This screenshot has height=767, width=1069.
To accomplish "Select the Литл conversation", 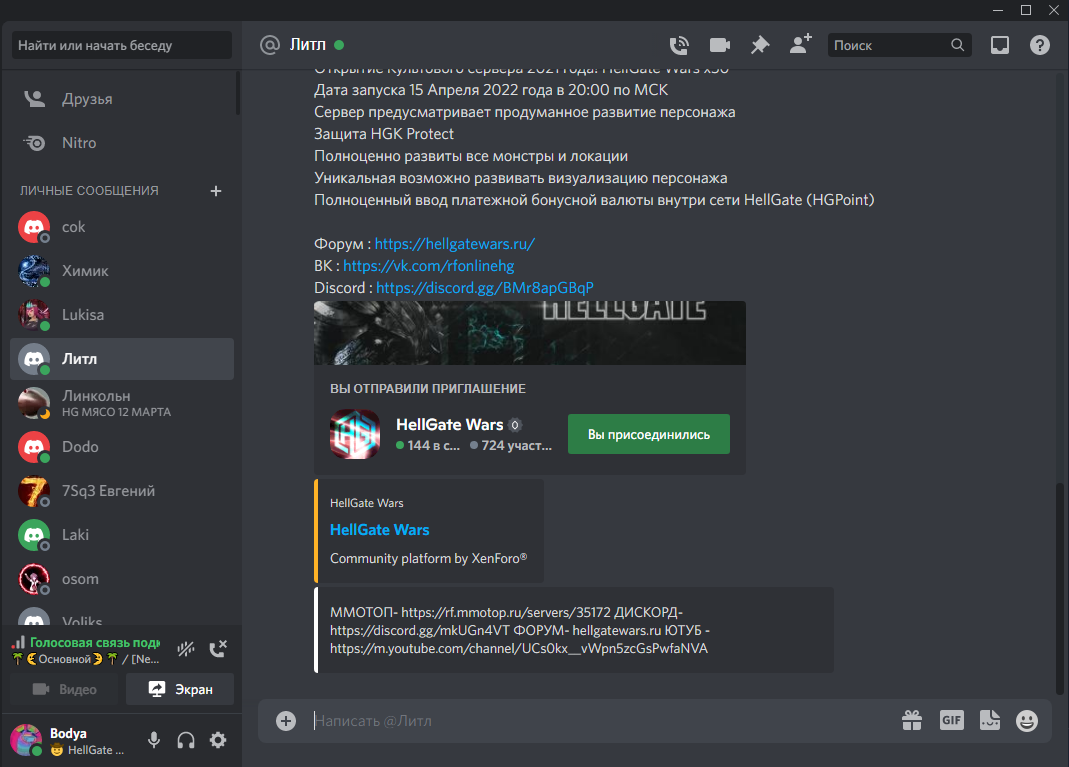I will coord(122,359).
